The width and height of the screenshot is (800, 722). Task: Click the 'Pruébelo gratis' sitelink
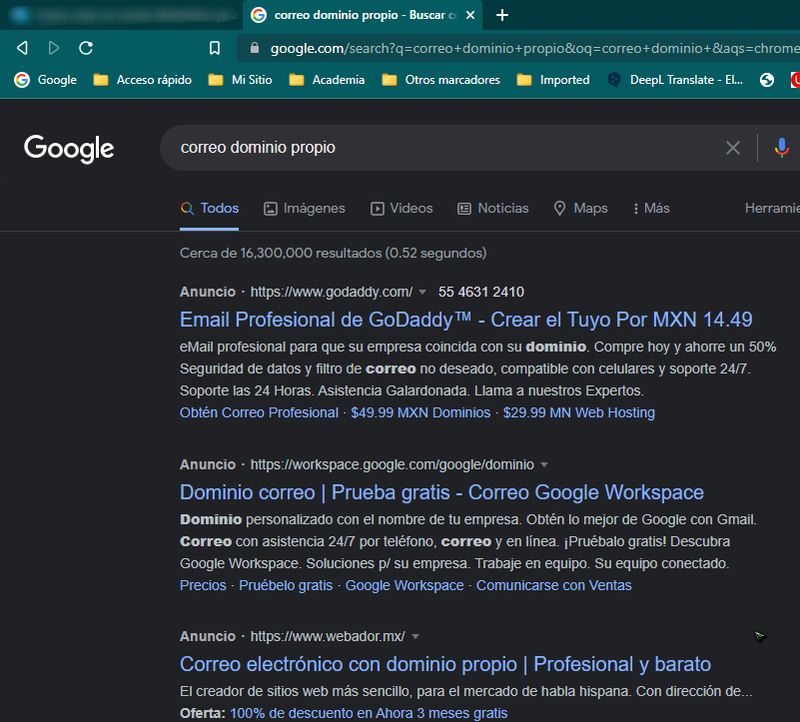tap(286, 585)
